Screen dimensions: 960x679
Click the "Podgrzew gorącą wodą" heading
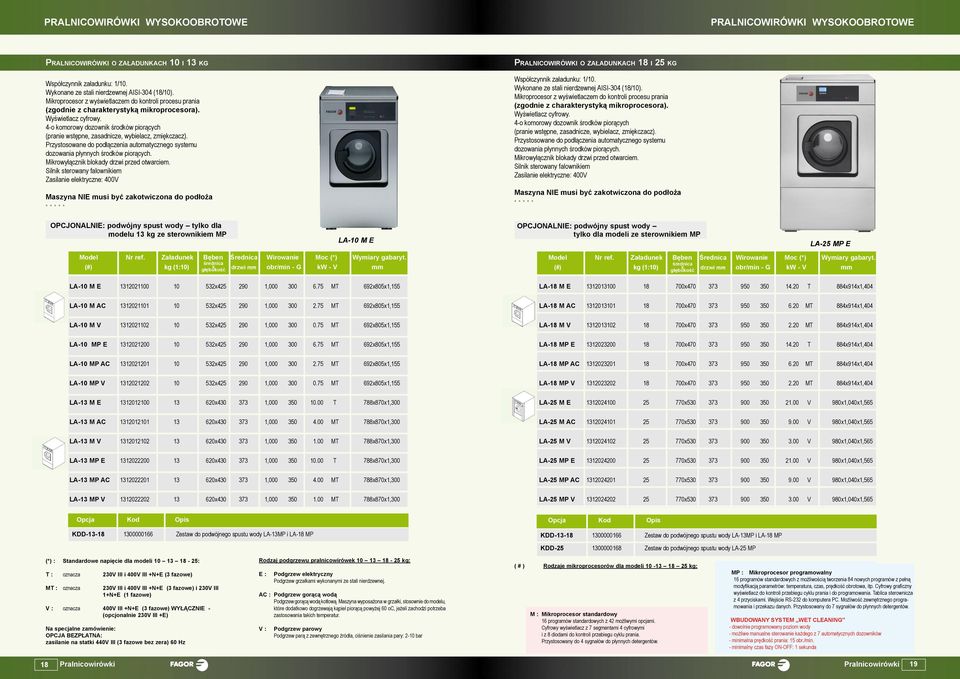click(305, 595)
